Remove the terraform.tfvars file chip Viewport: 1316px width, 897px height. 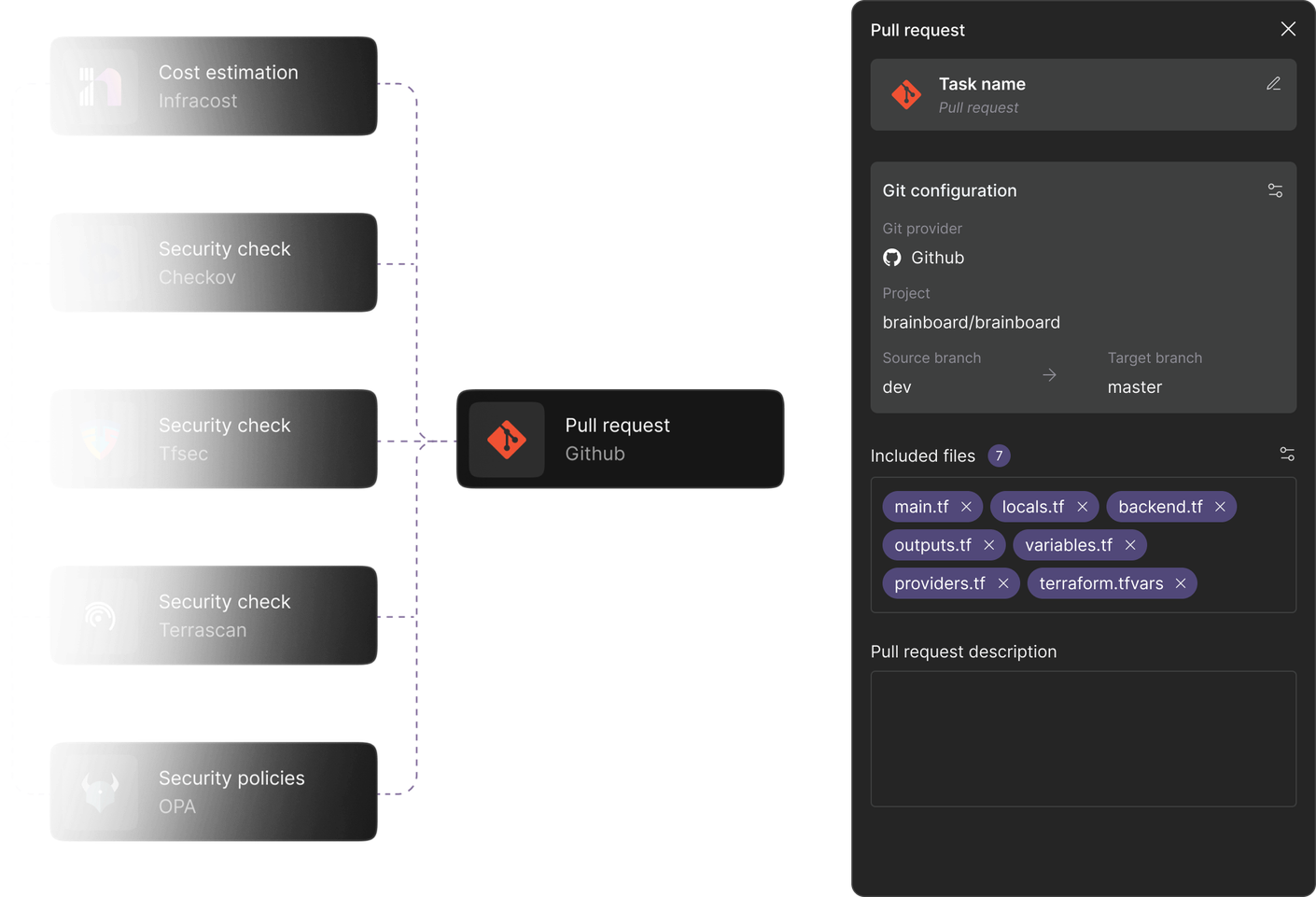click(1181, 582)
